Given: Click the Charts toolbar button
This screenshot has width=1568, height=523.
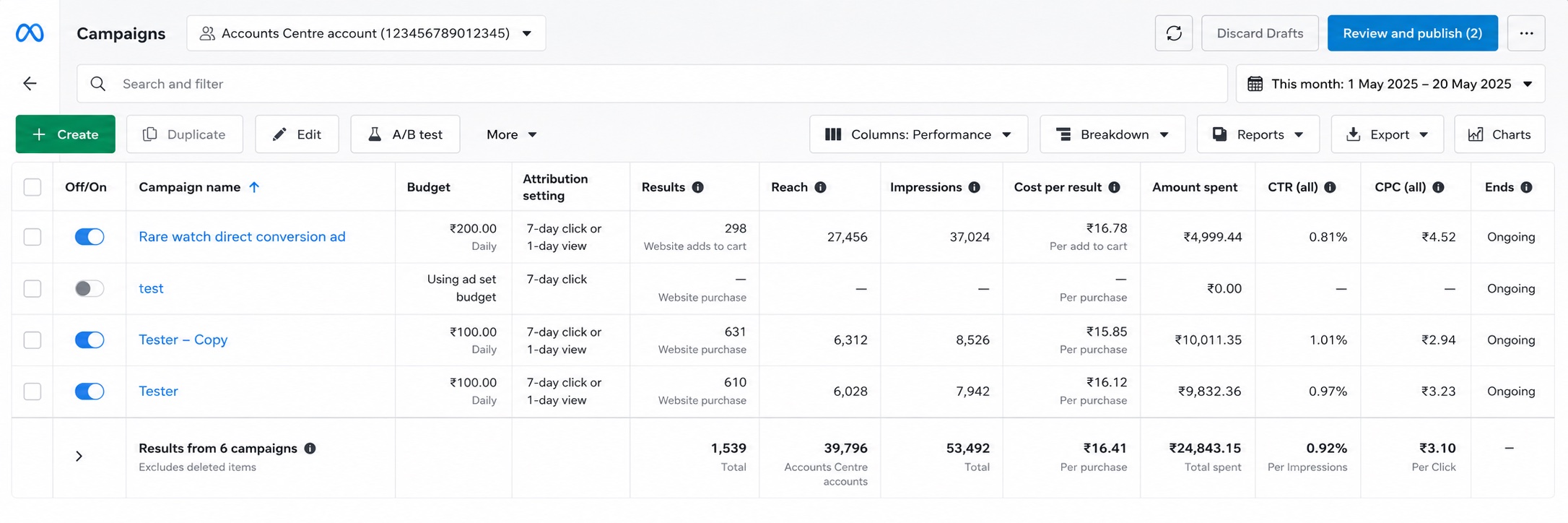Looking at the screenshot, I should click(1499, 134).
